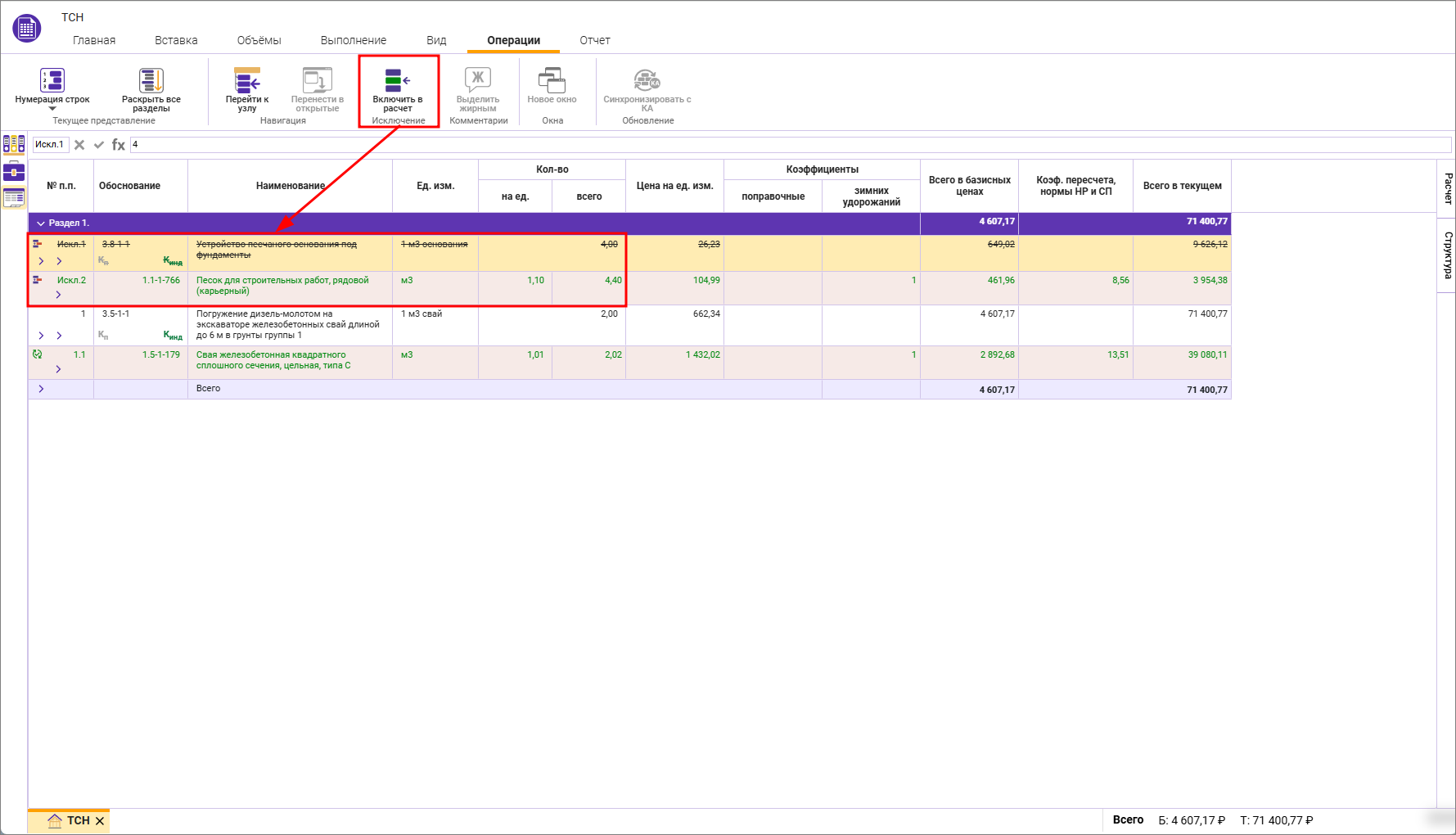Click Включить в расчет button
Image resolution: width=1456 pixels, height=835 pixels.
(398, 90)
